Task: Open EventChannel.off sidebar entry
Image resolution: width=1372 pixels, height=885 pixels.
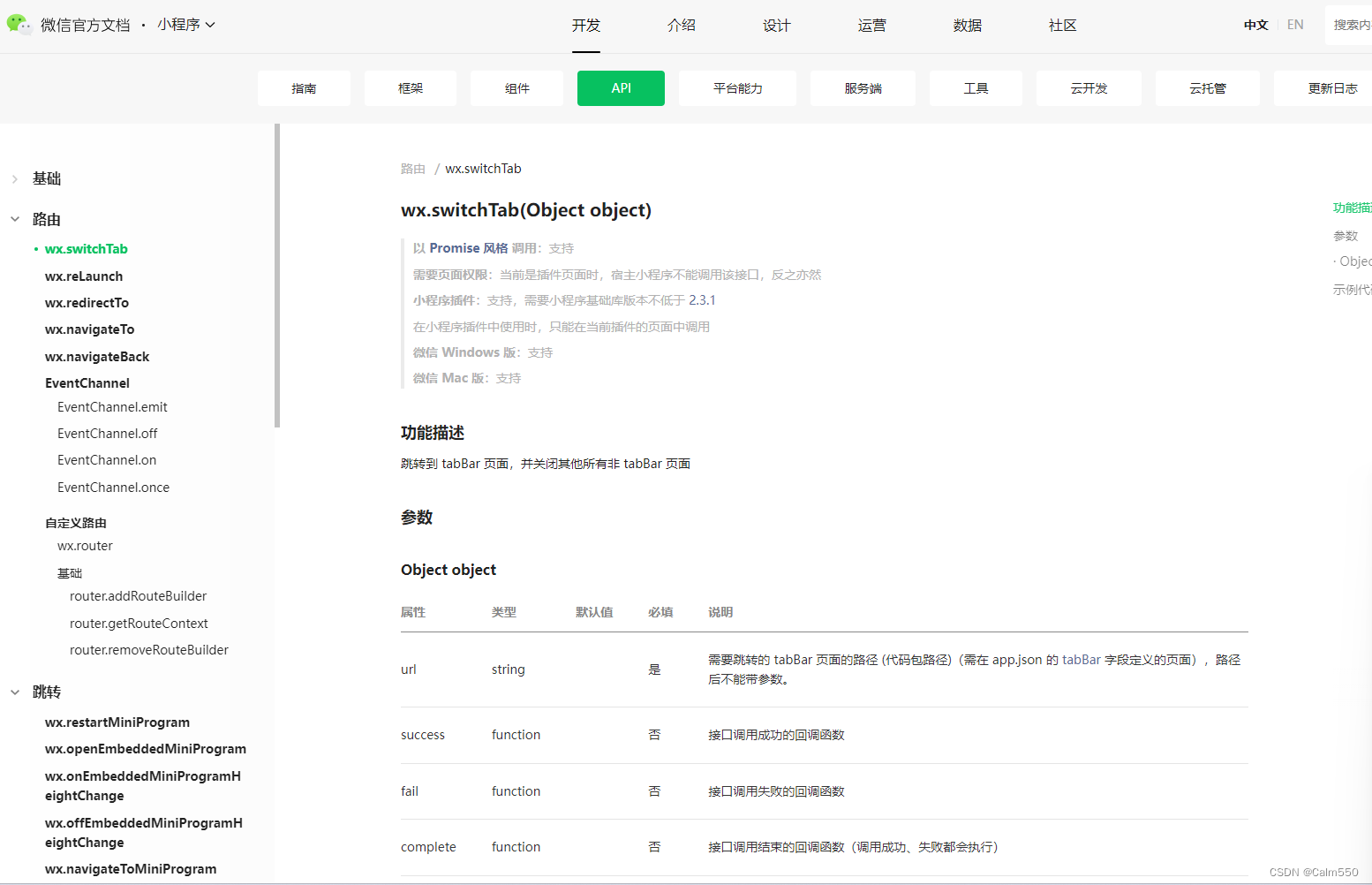Action: (x=108, y=434)
